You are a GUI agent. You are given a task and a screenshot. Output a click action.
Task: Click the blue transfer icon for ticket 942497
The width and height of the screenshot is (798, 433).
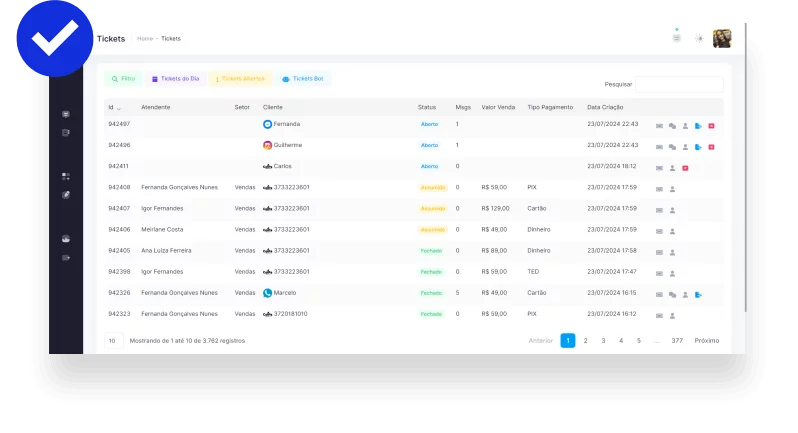tap(698, 126)
